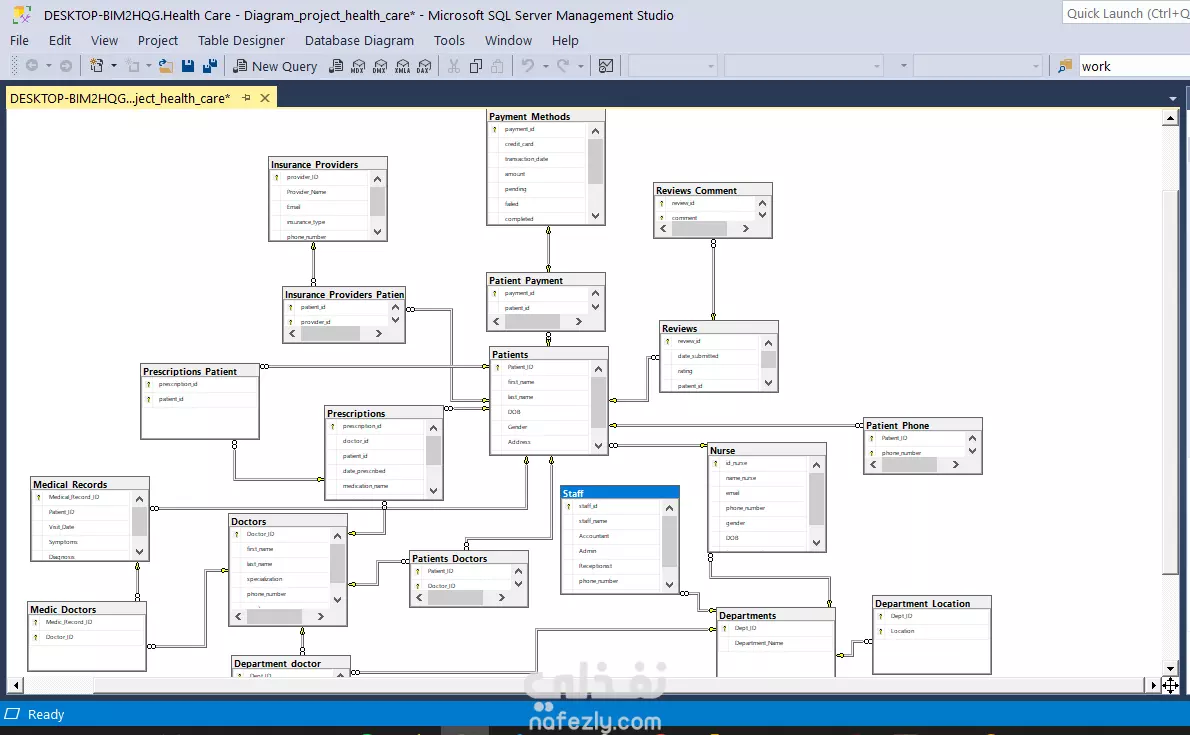The width and height of the screenshot is (1190, 735).
Task: Open the View menu
Action: click(x=105, y=40)
